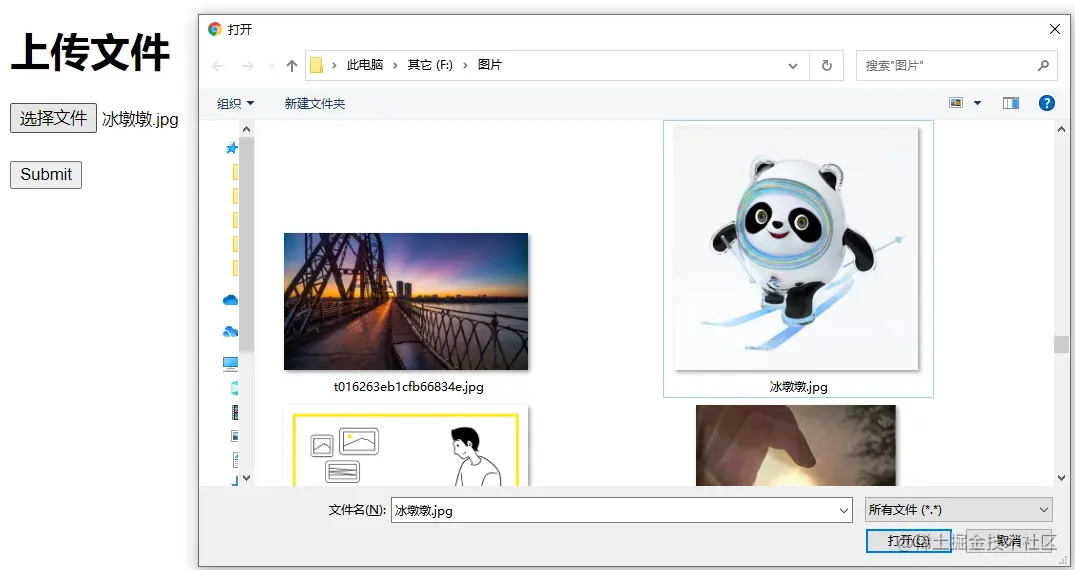Select the second cloud drive icon in the sidebar
1075x570 pixels.
[x=230, y=332]
